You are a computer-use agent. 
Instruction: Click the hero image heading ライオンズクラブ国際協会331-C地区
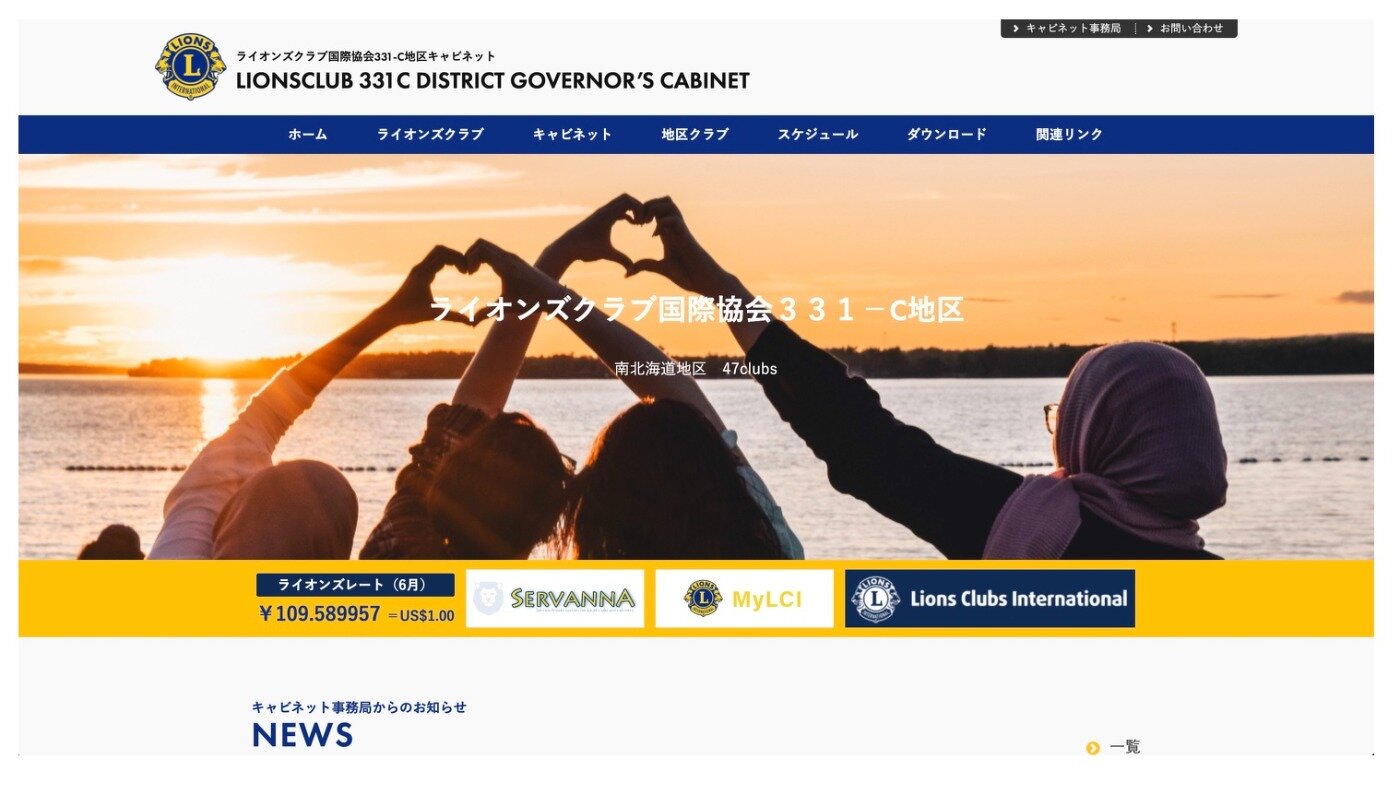[x=696, y=310]
